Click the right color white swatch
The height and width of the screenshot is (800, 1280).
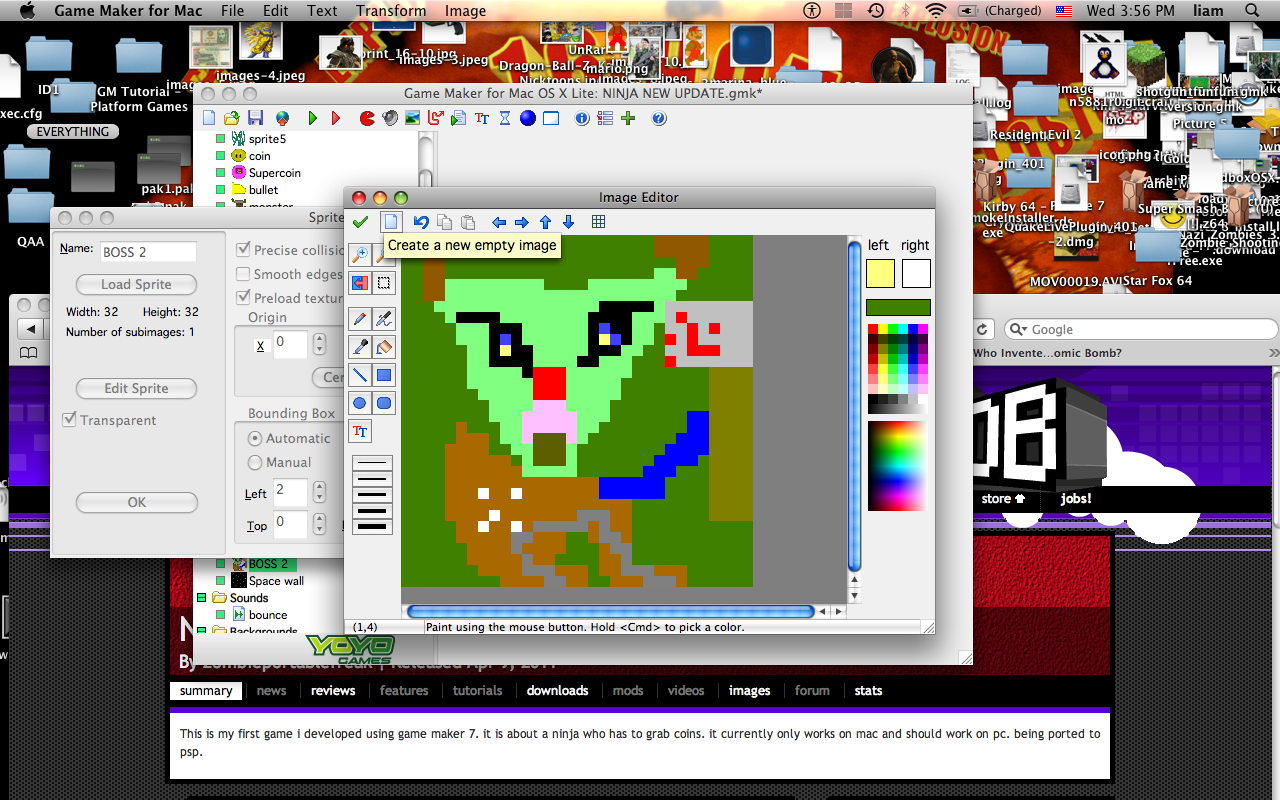[x=916, y=273]
